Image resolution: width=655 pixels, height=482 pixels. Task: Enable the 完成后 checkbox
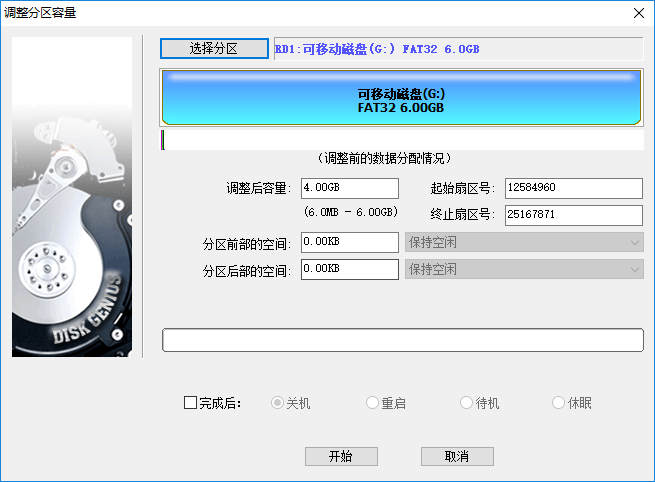click(190, 403)
